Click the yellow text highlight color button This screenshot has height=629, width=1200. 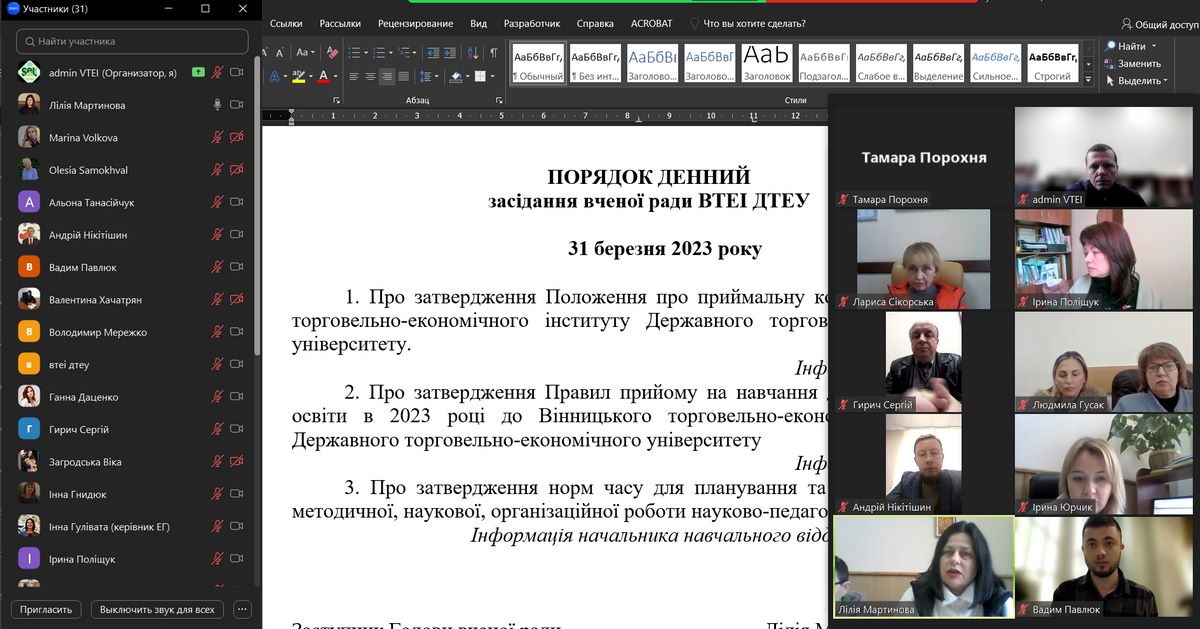[297, 76]
